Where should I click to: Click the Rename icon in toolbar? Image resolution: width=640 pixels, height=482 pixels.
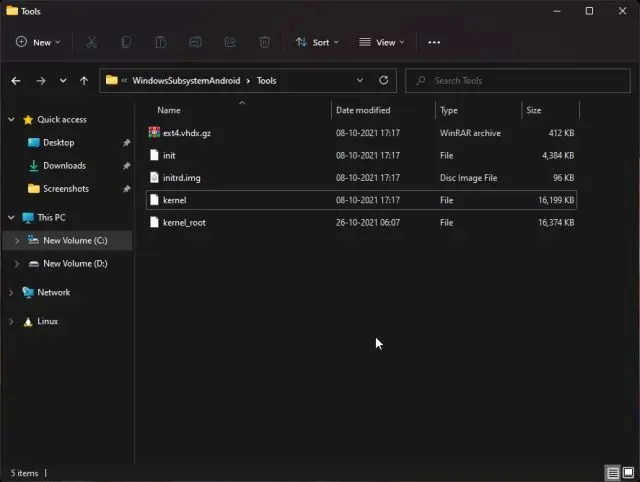coord(195,42)
